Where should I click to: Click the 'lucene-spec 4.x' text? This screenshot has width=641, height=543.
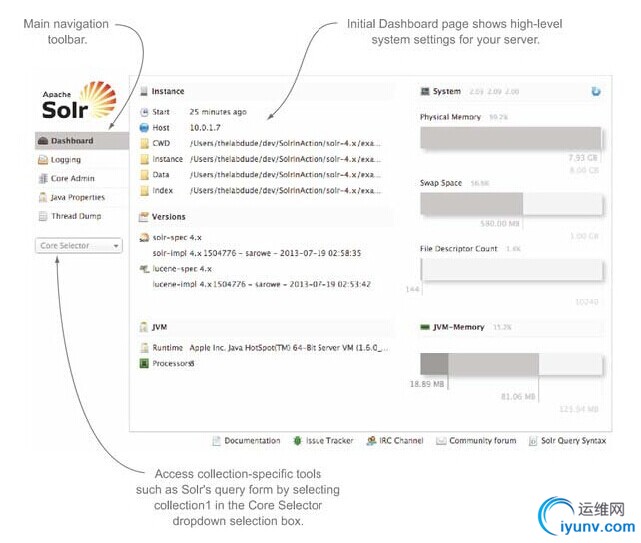coord(182,269)
